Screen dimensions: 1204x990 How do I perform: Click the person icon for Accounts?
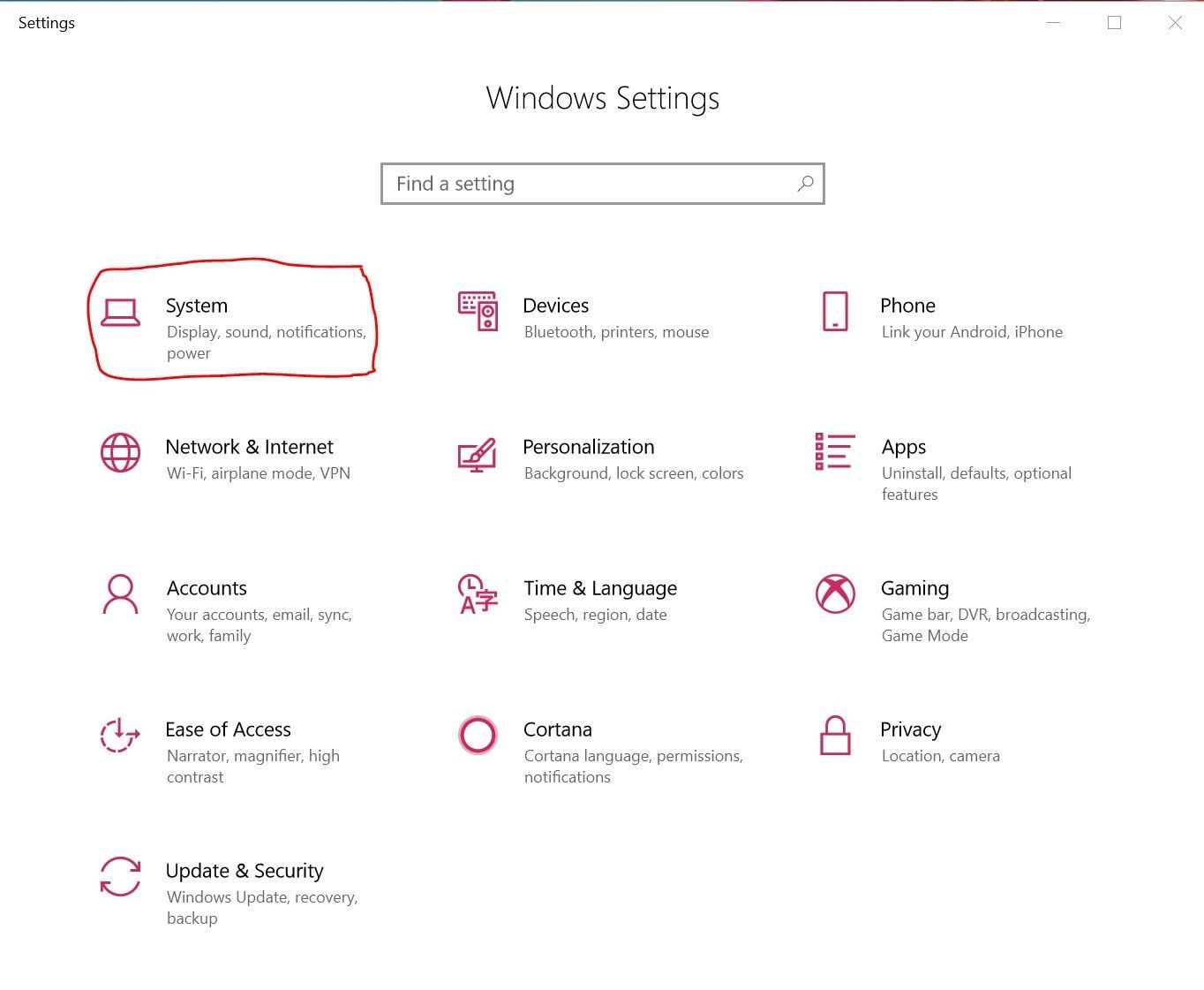coord(120,594)
